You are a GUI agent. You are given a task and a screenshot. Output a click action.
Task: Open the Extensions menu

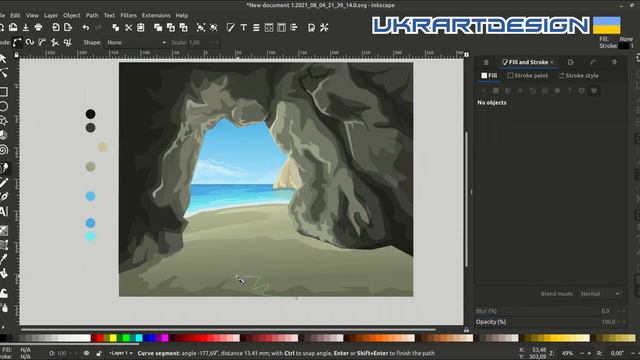pyautogui.click(x=156, y=15)
